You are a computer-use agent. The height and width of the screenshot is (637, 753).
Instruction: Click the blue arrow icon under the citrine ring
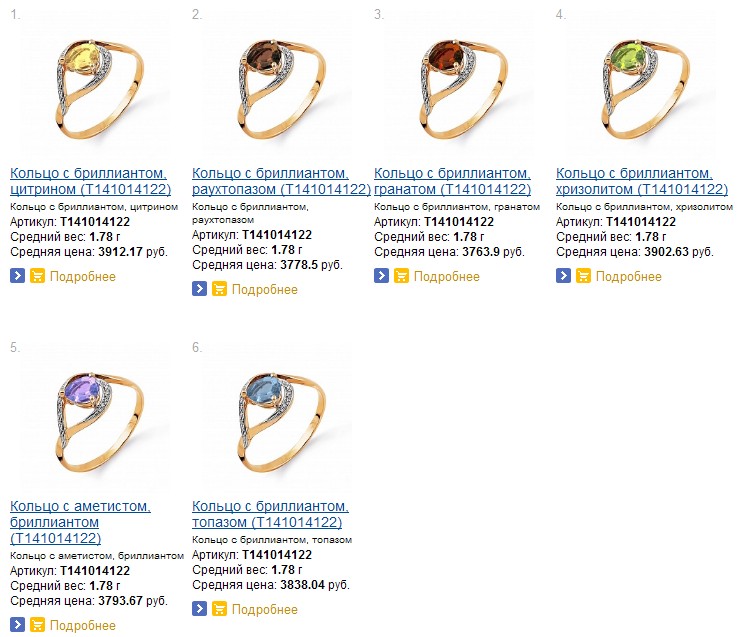pos(17,276)
